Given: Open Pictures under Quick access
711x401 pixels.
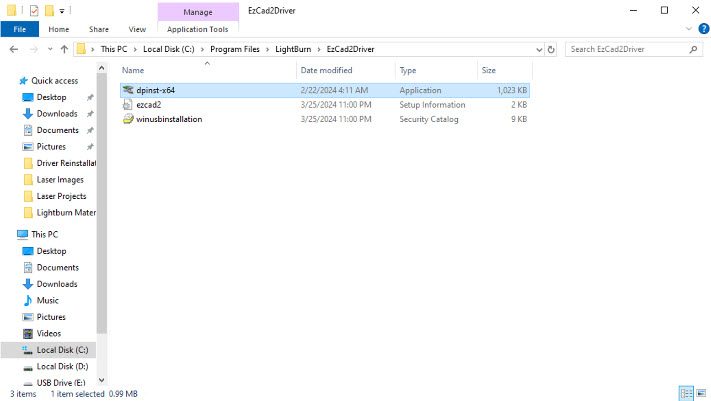Looking at the screenshot, I should pyautogui.click(x=51, y=147).
